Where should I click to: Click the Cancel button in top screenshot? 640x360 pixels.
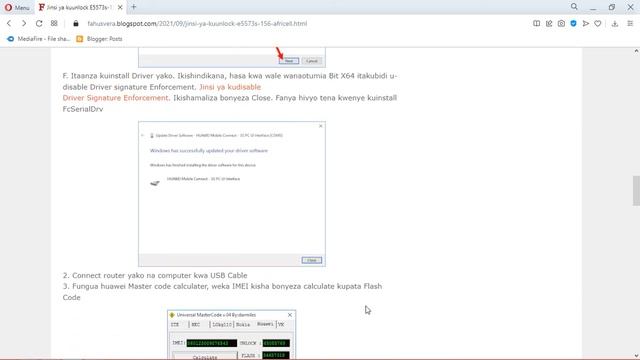[311, 61]
